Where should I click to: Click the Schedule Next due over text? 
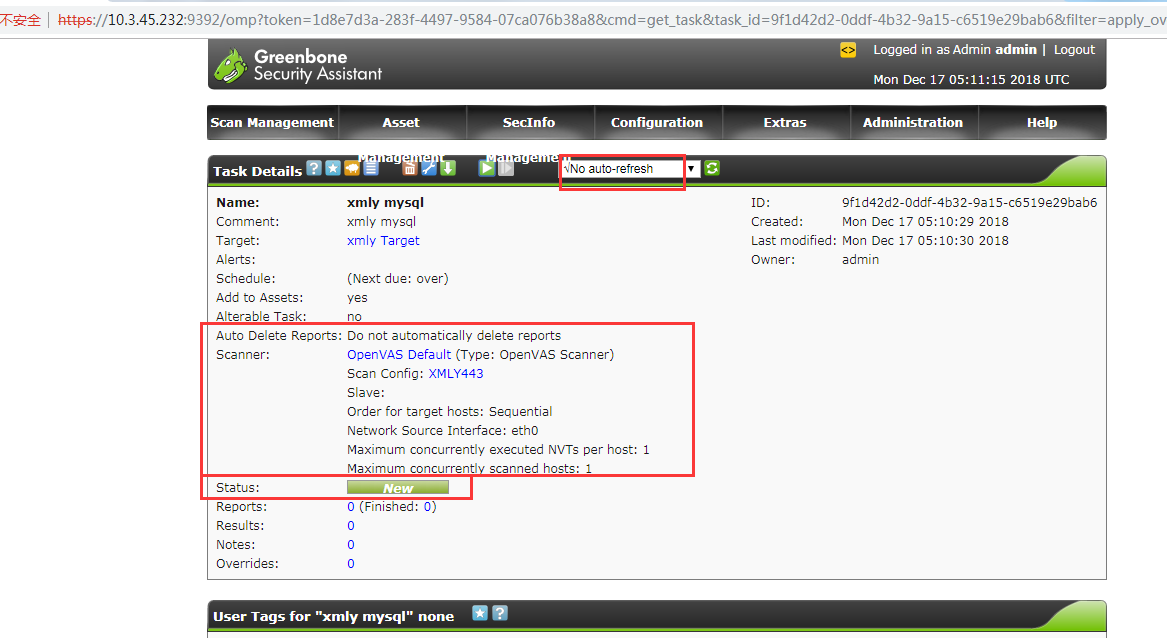(397, 278)
